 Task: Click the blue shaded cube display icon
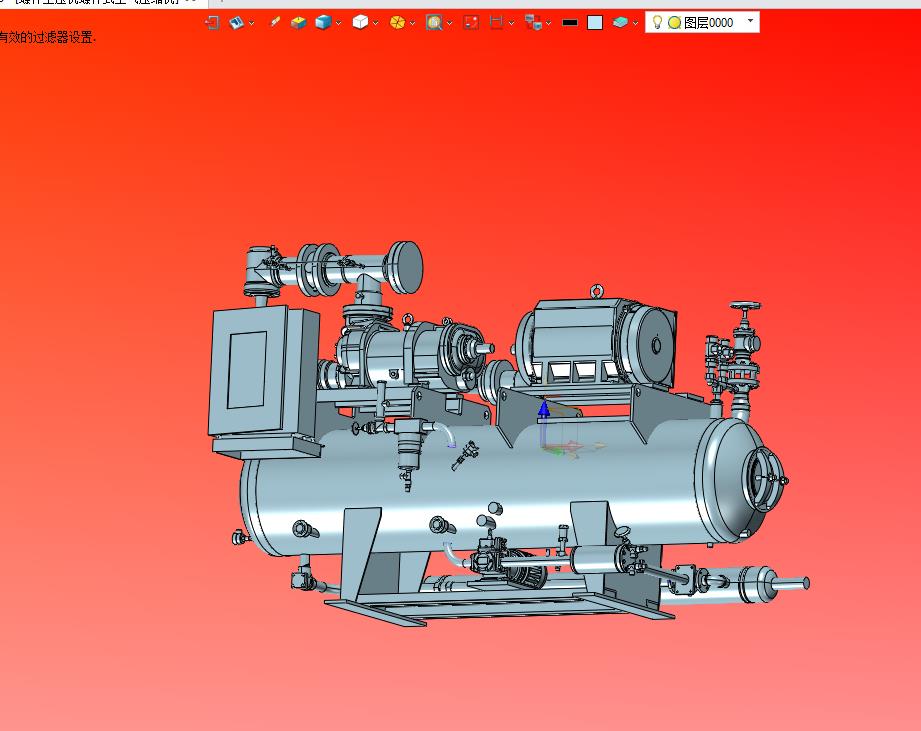[x=323, y=22]
